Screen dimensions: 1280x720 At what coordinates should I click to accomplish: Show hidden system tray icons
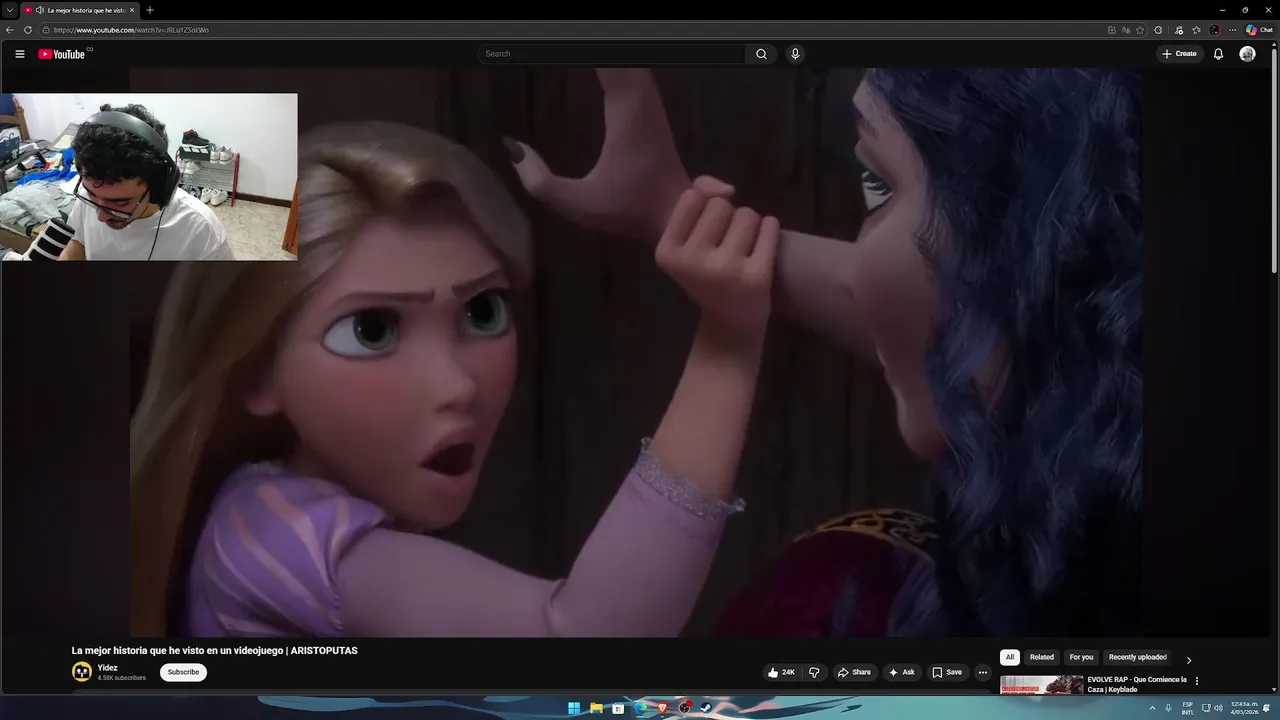(x=1152, y=708)
